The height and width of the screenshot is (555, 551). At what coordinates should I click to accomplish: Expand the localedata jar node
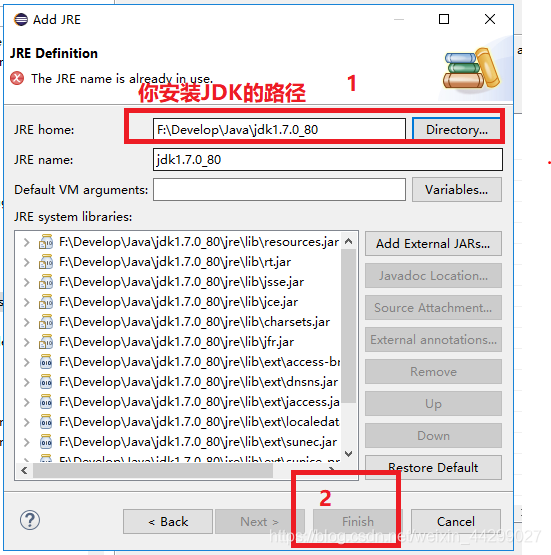(26, 422)
